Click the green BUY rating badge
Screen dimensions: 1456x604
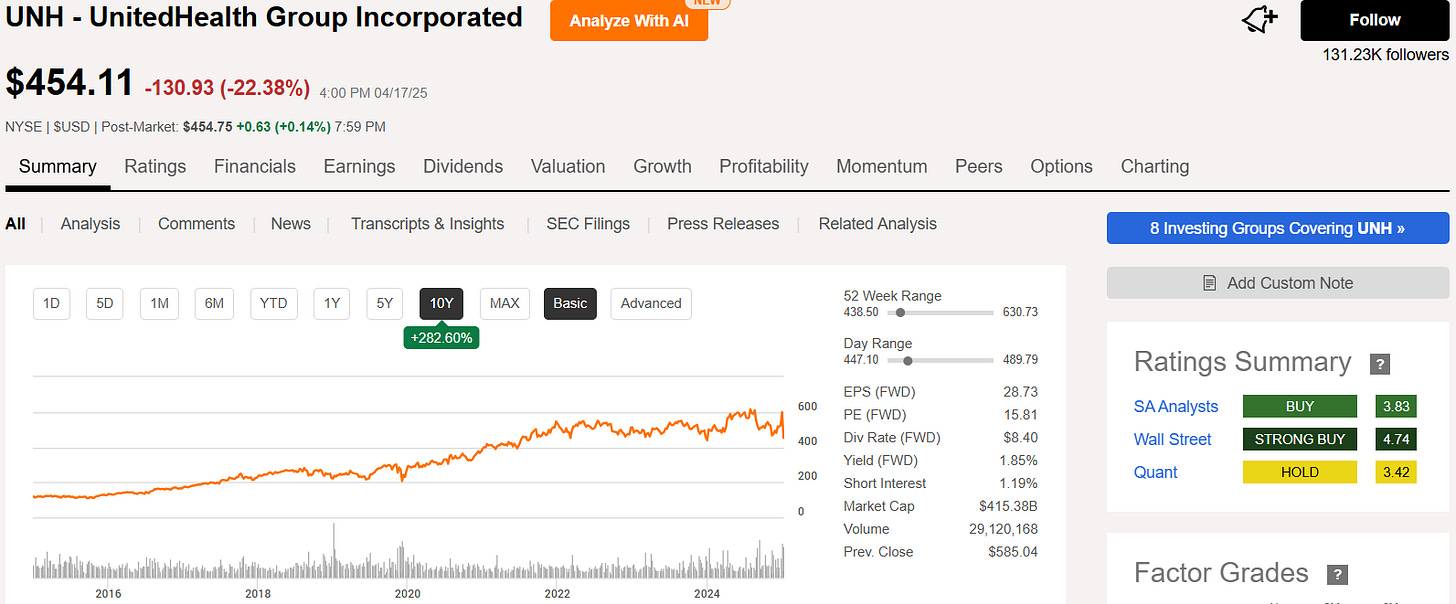click(x=1300, y=406)
